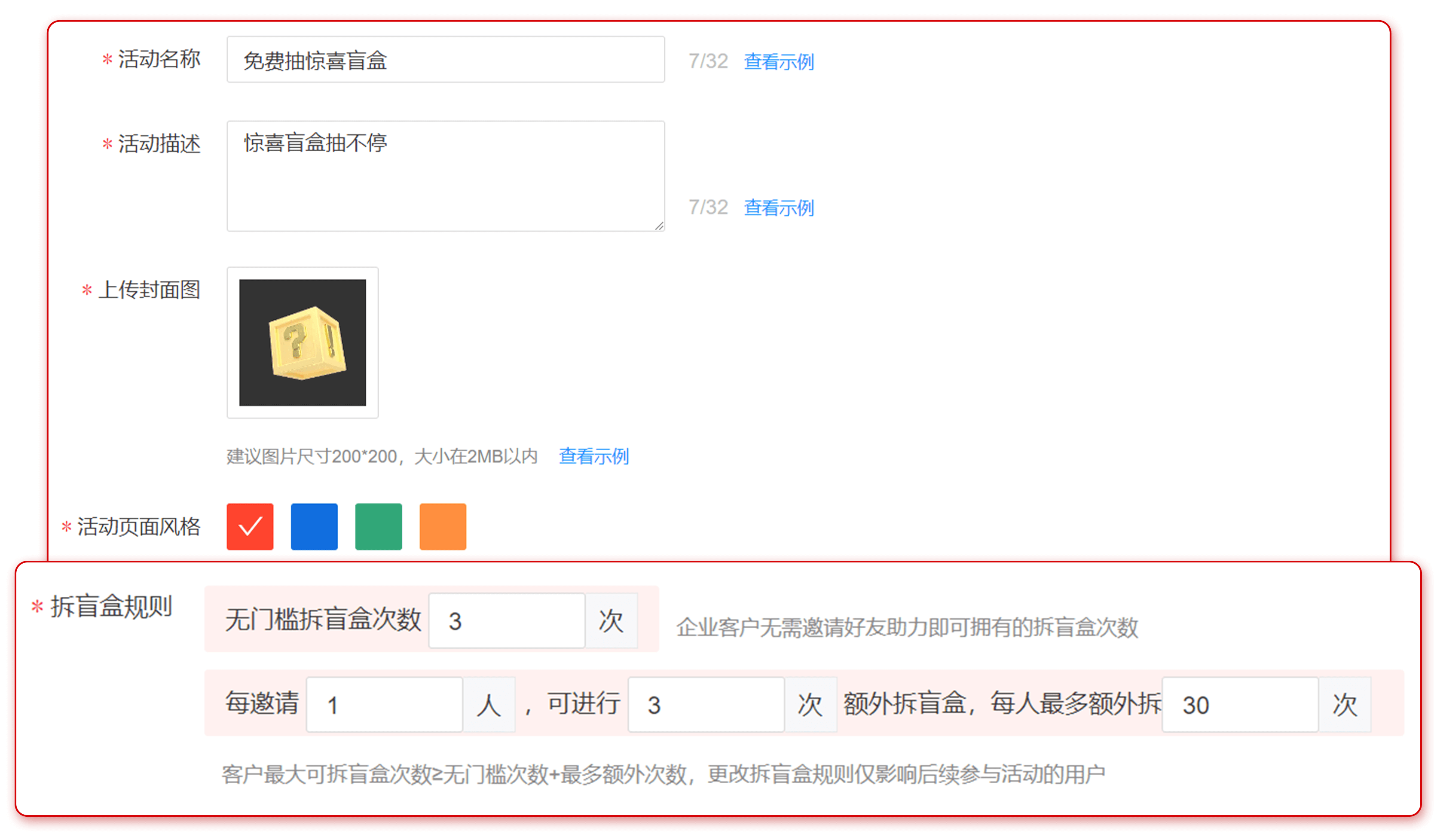Open 查看示例 link under cover image
Viewport: 1434px width, 840px height.
(593, 456)
